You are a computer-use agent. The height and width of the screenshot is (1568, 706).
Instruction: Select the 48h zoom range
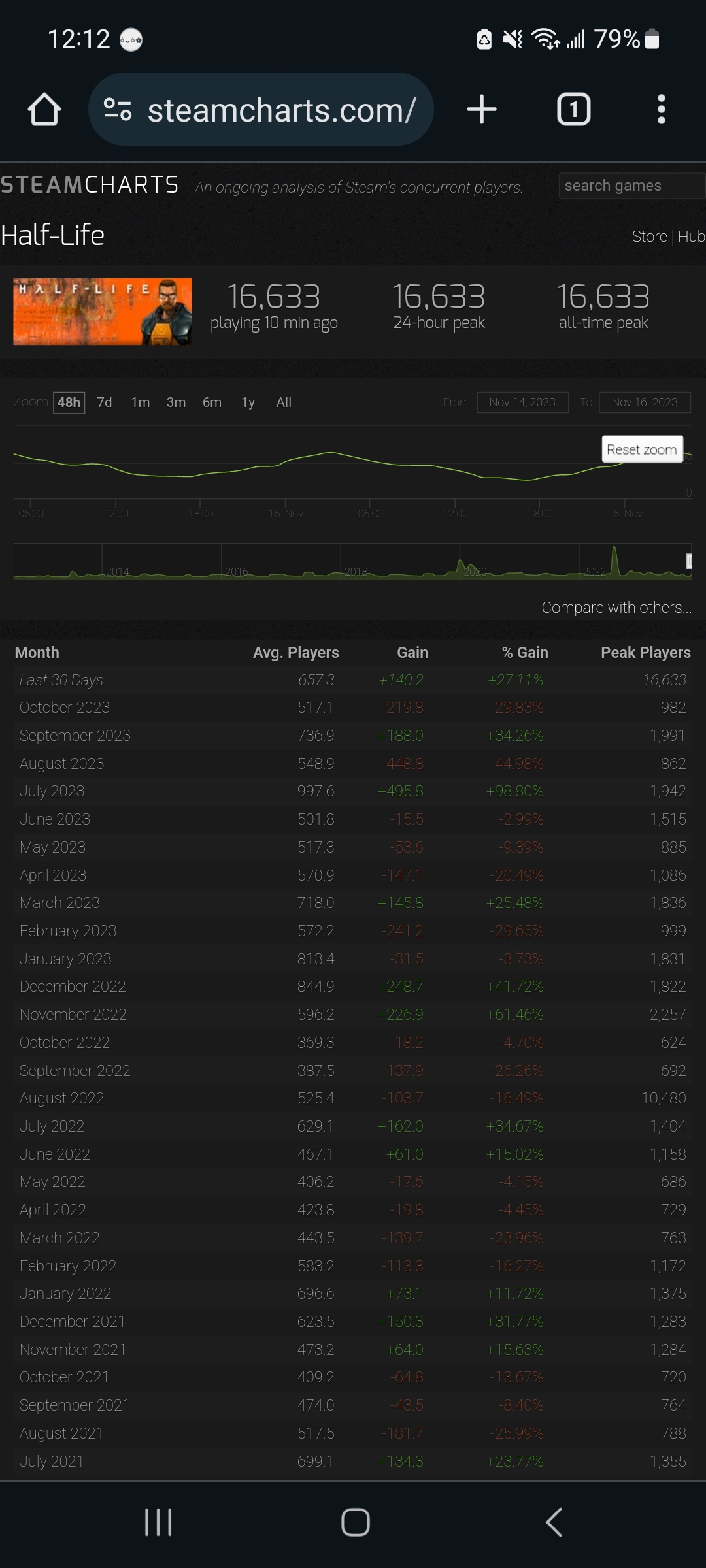pyautogui.click(x=69, y=402)
